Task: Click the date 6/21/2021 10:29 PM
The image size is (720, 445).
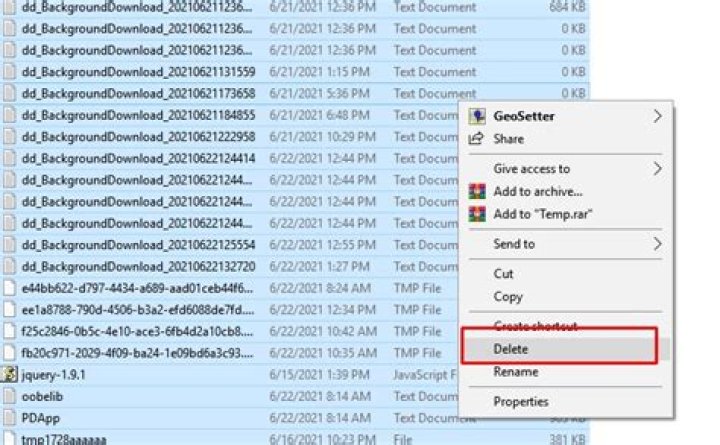Action: coord(322,137)
